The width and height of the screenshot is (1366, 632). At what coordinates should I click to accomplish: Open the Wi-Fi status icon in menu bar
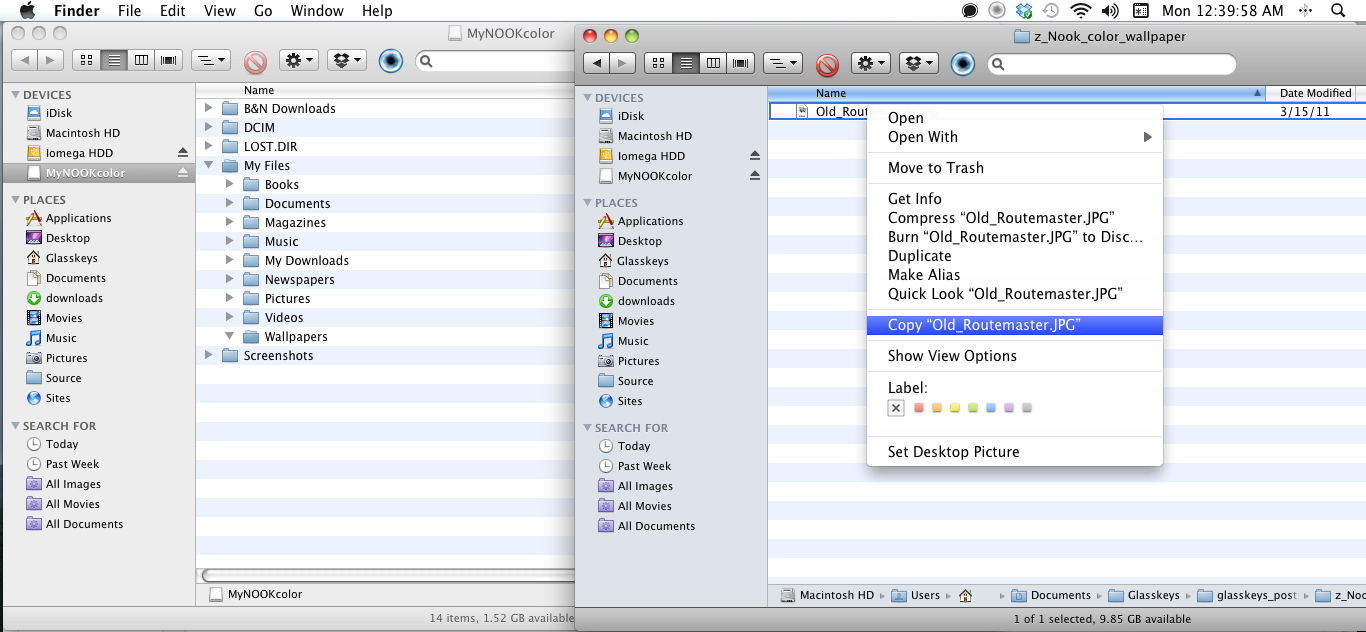point(1079,11)
